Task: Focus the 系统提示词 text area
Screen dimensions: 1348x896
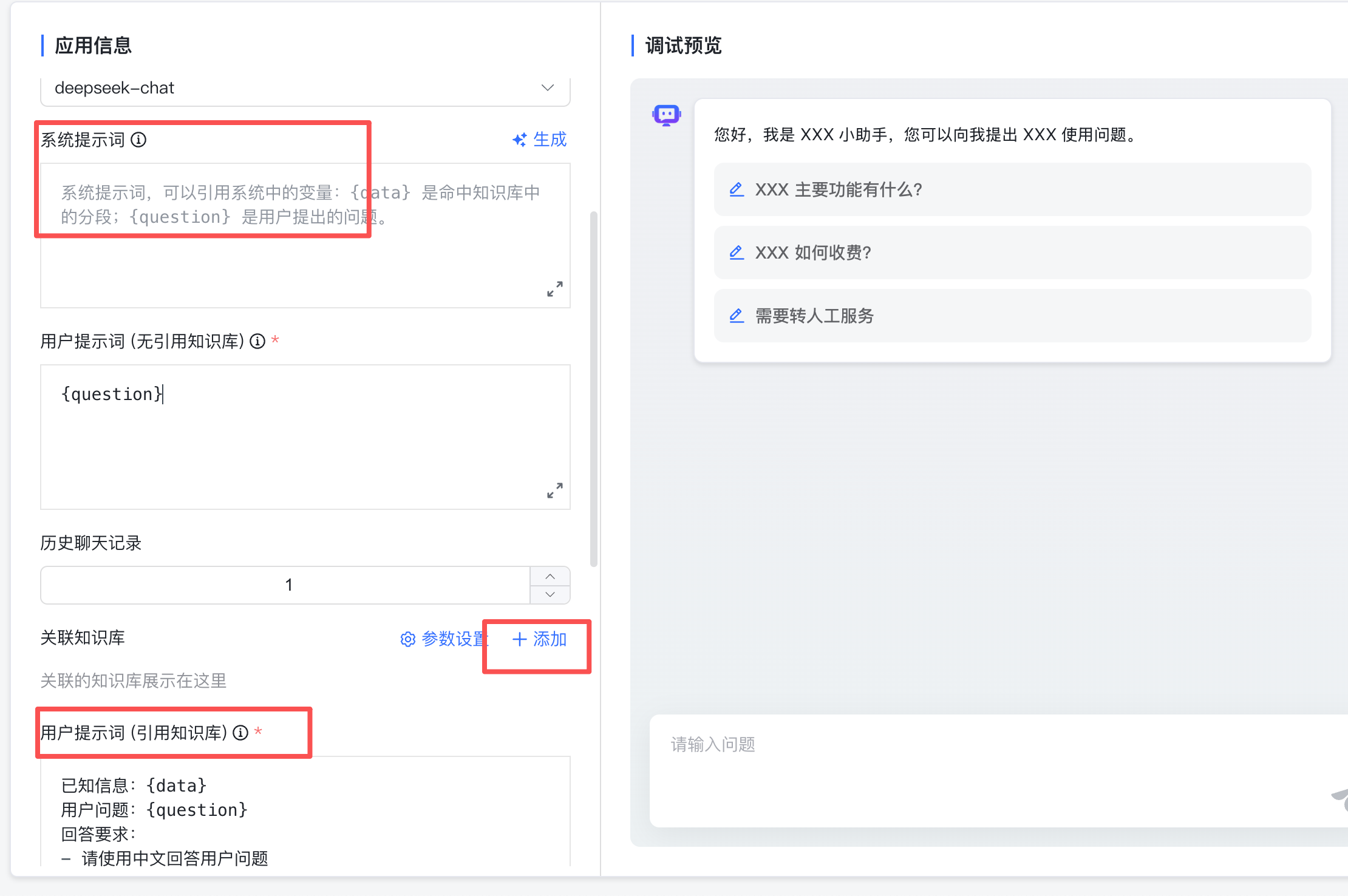Action: (x=305, y=236)
